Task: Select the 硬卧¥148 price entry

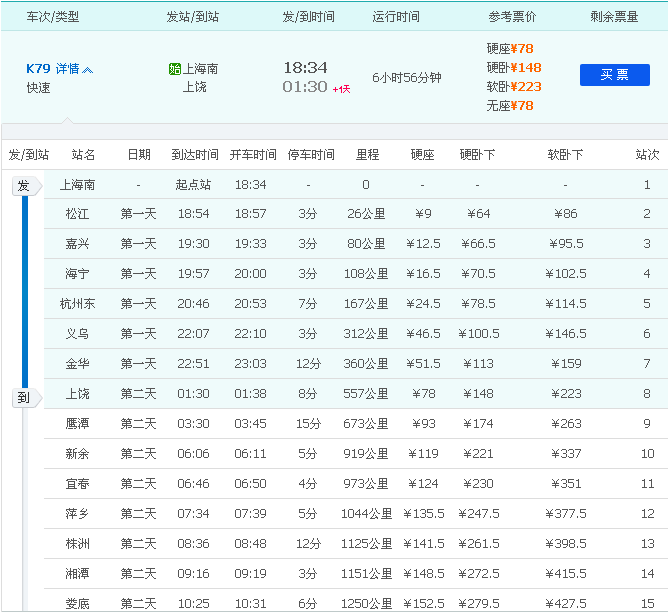Action: 514,67
